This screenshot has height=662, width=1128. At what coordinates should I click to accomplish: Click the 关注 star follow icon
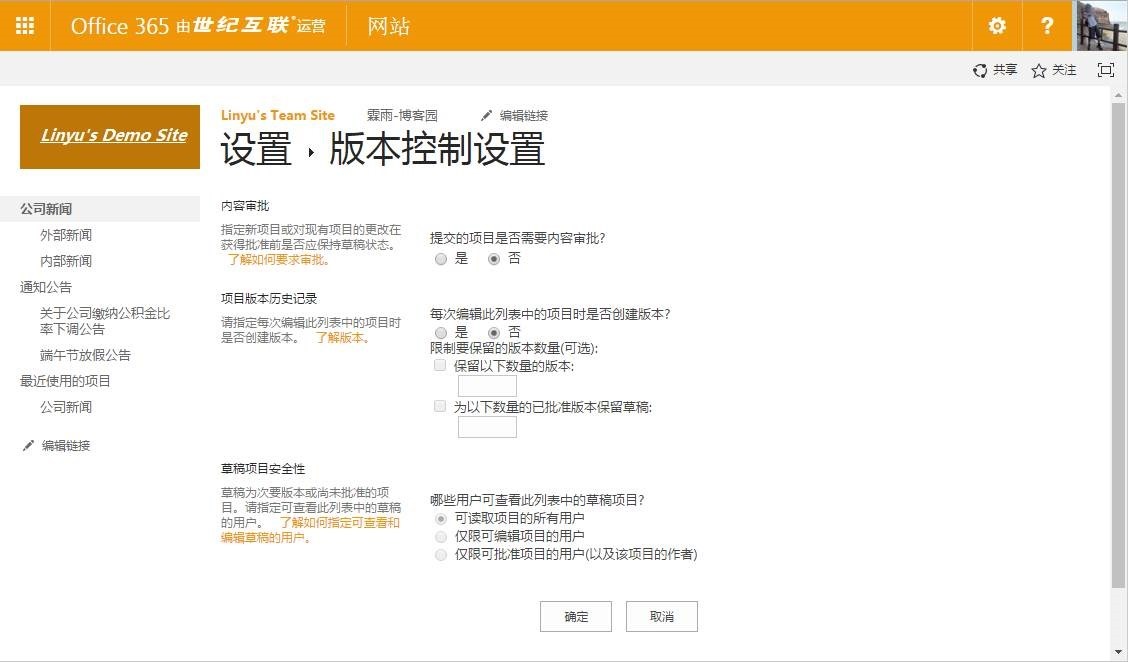point(1039,70)
